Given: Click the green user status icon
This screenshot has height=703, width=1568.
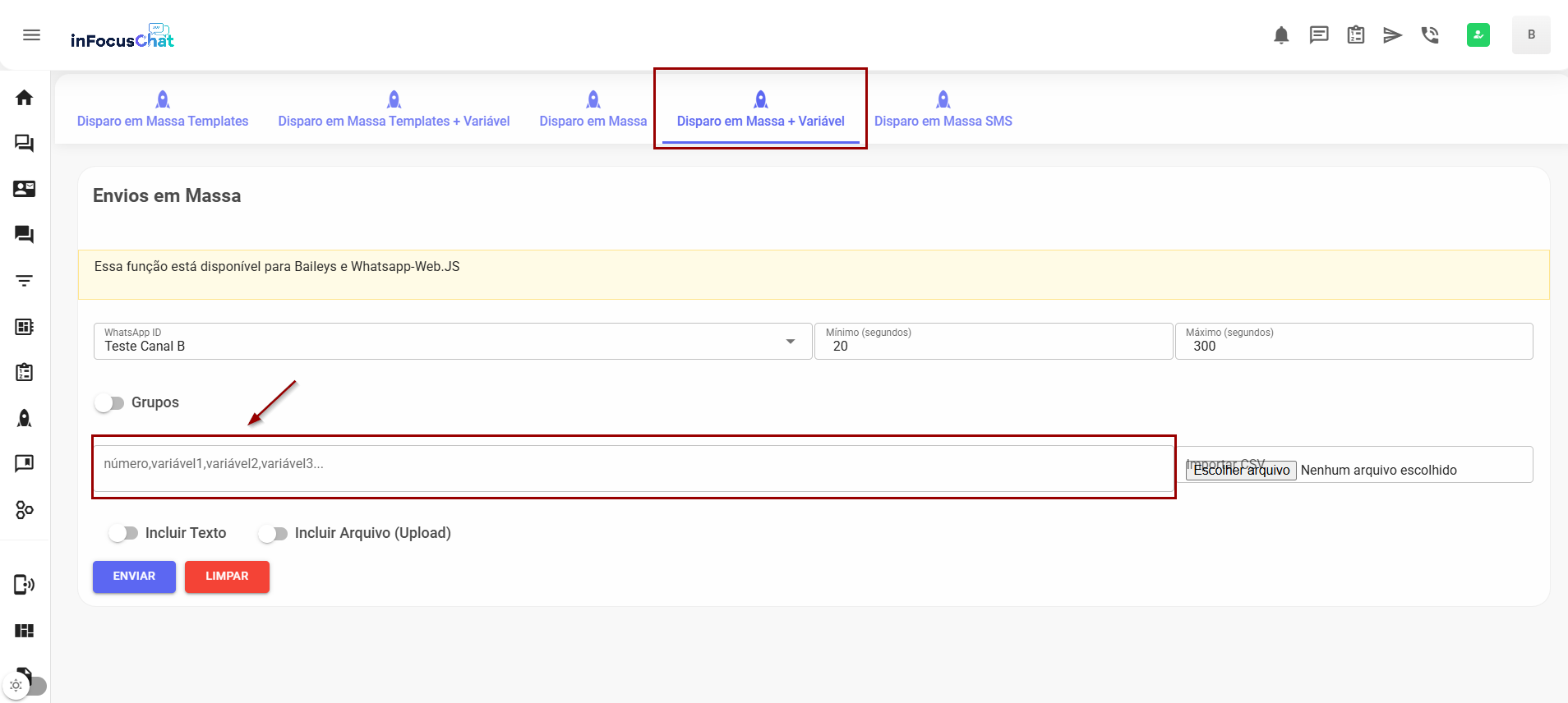Looking at the screenshot, I should pos(1478,35).
